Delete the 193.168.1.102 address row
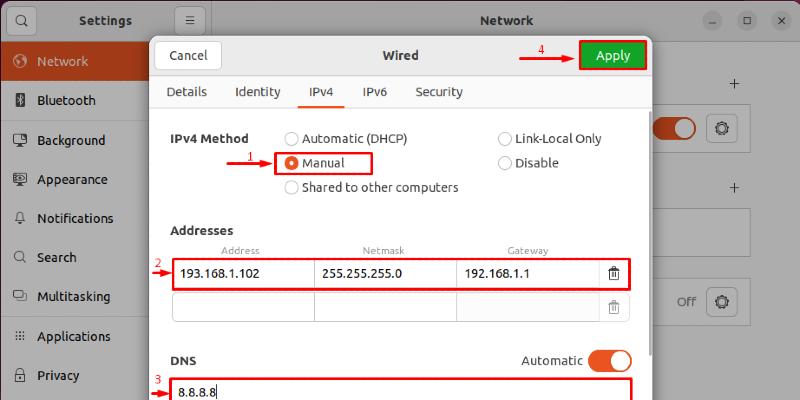 614,273
